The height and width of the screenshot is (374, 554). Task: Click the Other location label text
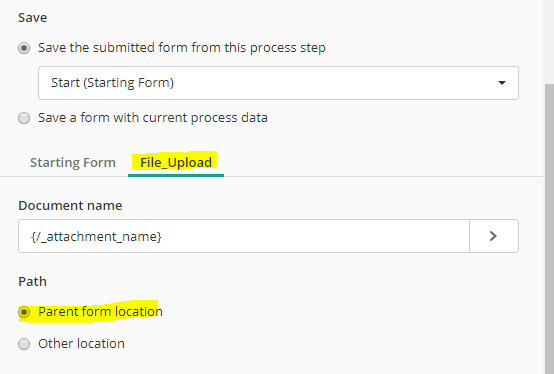[x=81, y=344]
